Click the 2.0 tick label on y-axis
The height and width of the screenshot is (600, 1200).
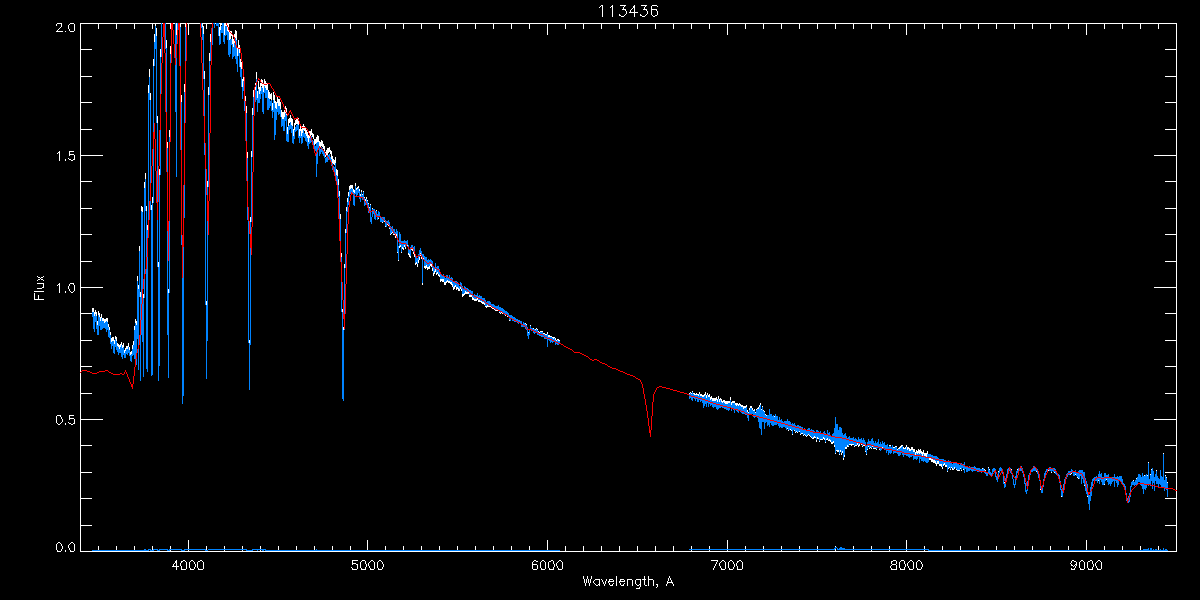[65, 25]
